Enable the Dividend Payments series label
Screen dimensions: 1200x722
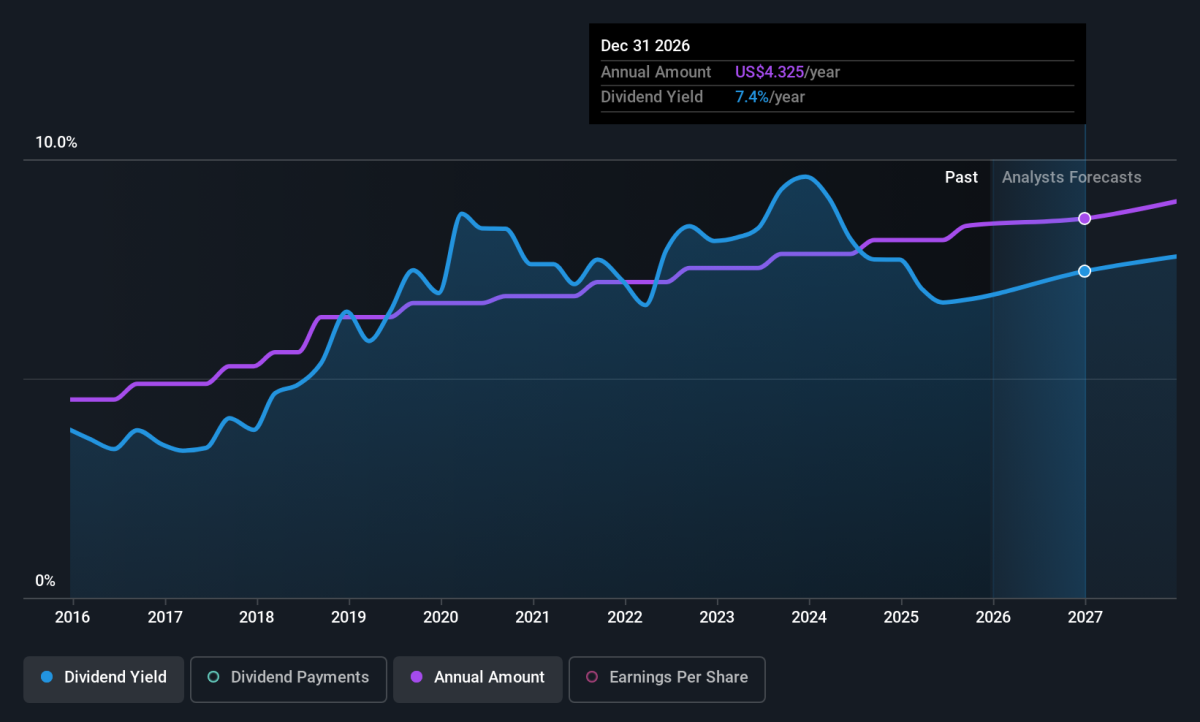tap(299, 678)
